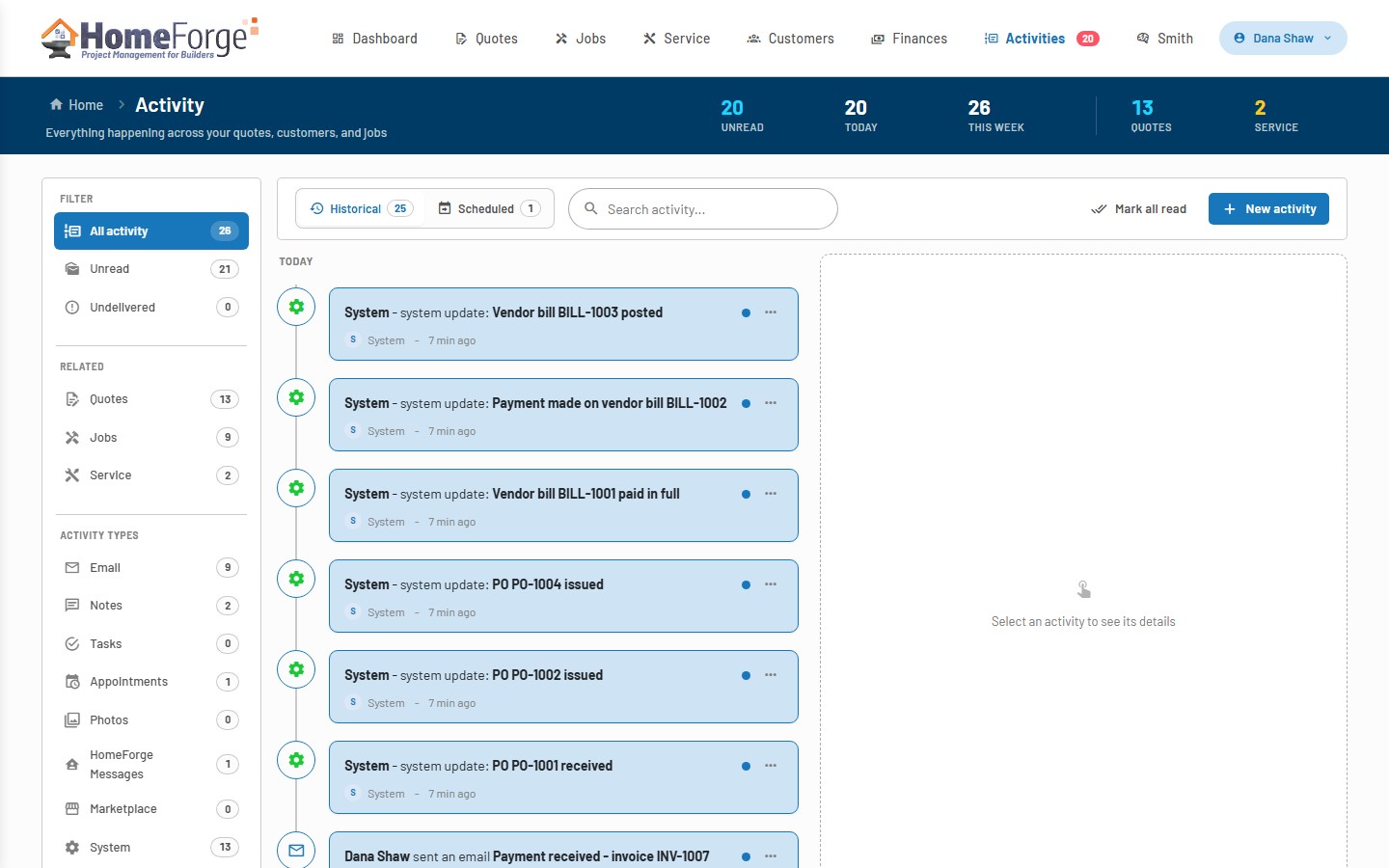Show Undelivered activity
The height and width of the screenshot is (868, 1389).
(151, 308)
